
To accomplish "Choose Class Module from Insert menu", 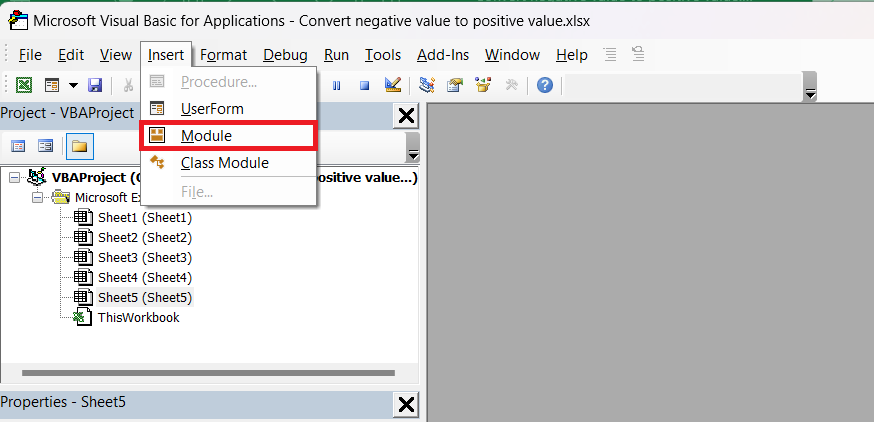I will 229,163.
